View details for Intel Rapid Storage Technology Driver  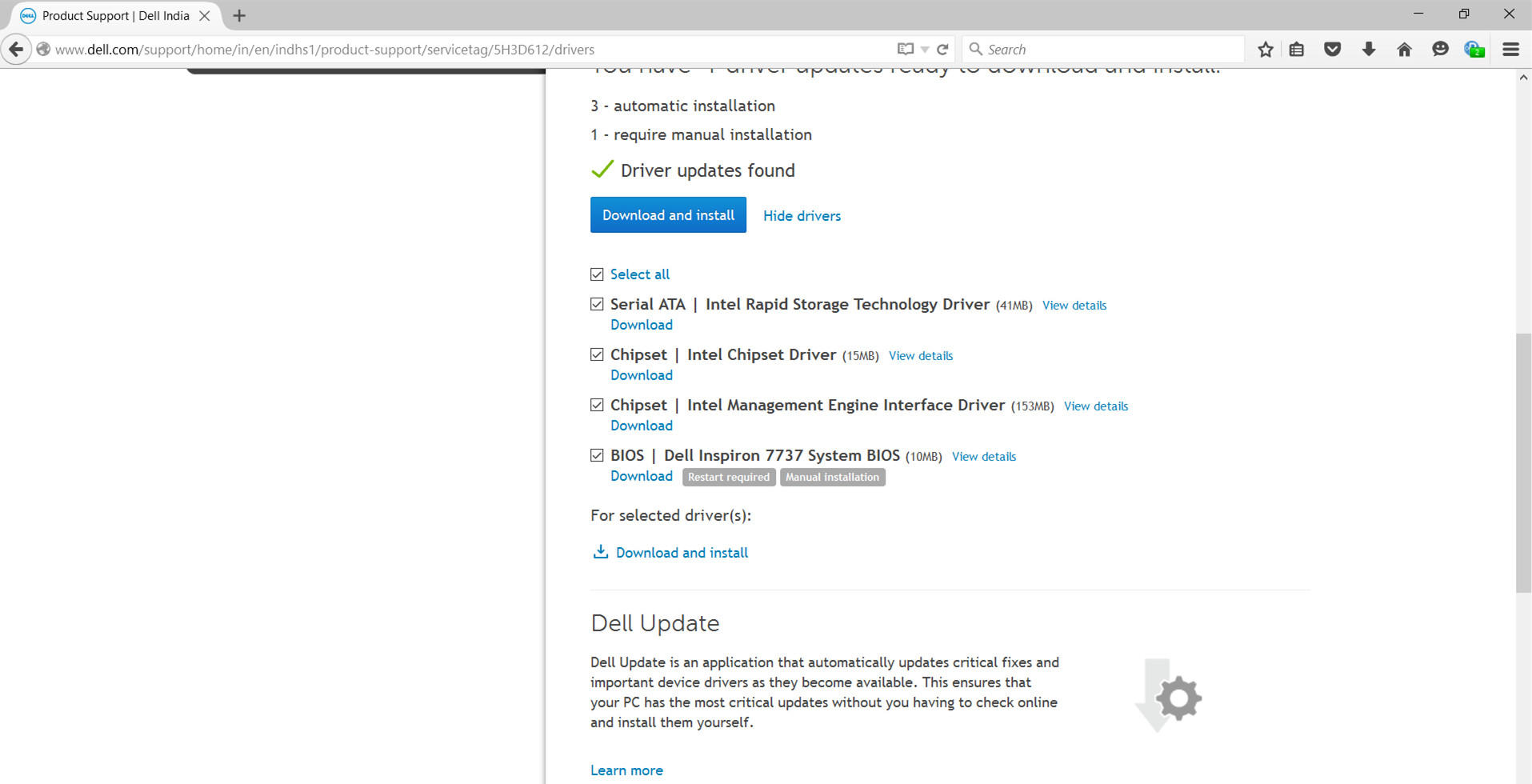[x=1074, y=306]
